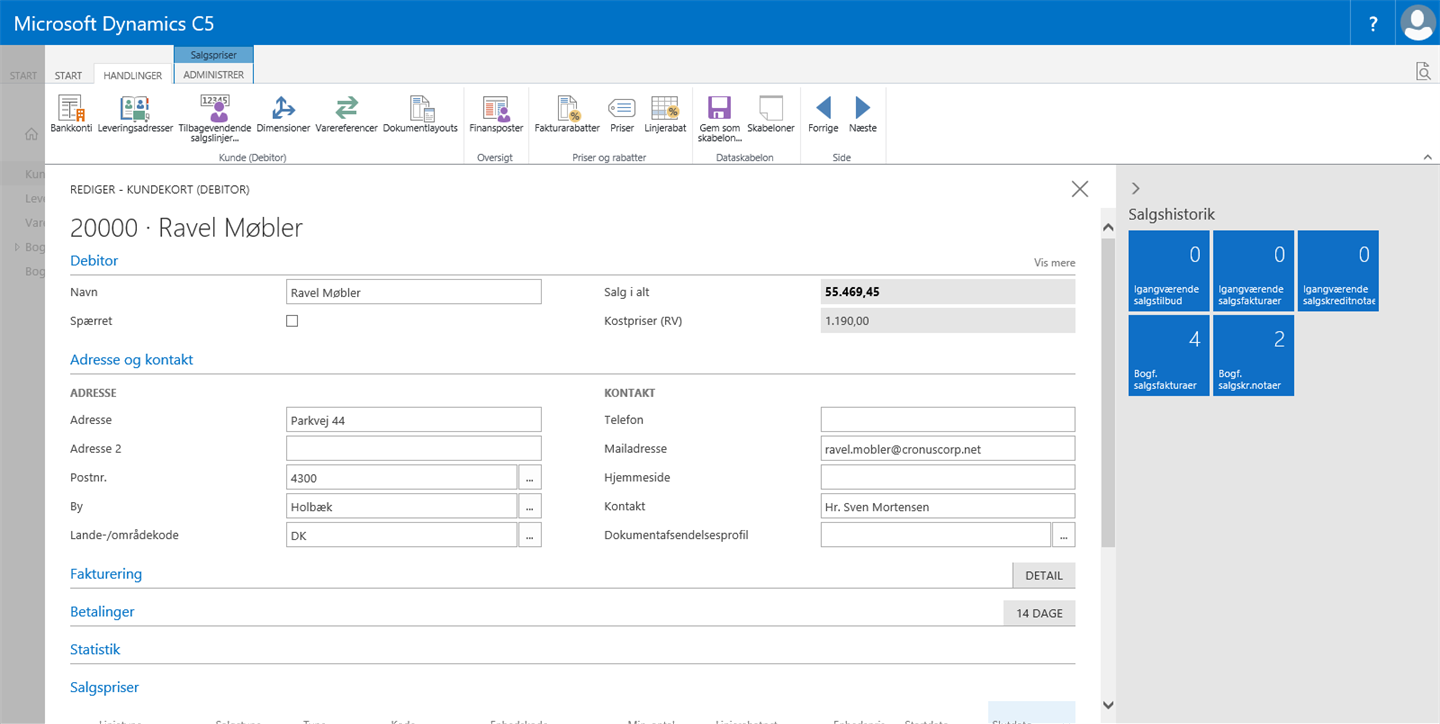This screenshot has height=724, width=1440.
Task: Open Bogf. salgskr.notaer tile
Action: pyautogui.click(x=1254, y=355)
